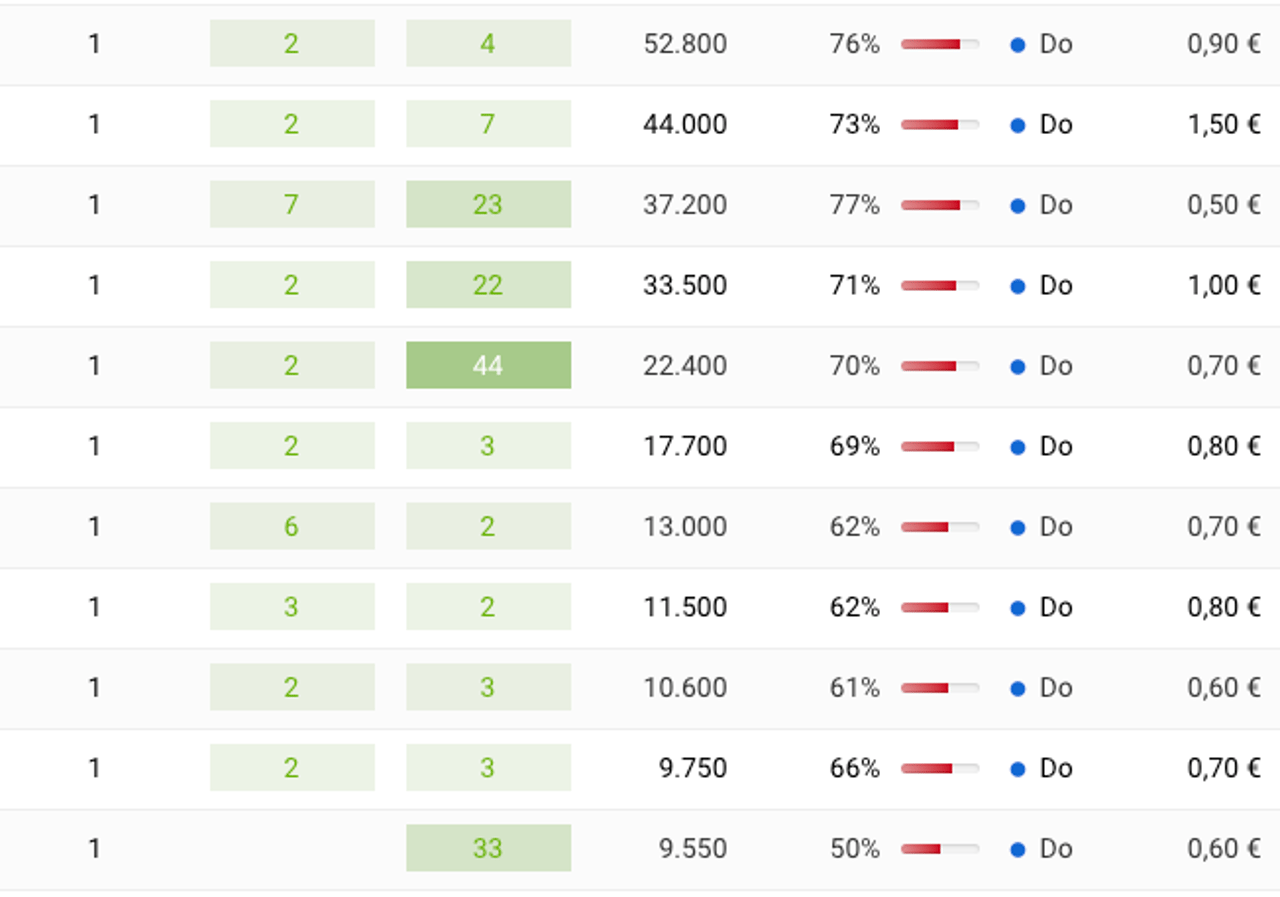This screenshot has width=1280, height=897.
Task: Toggle the green 23 badge
Action: click(487, 204)
